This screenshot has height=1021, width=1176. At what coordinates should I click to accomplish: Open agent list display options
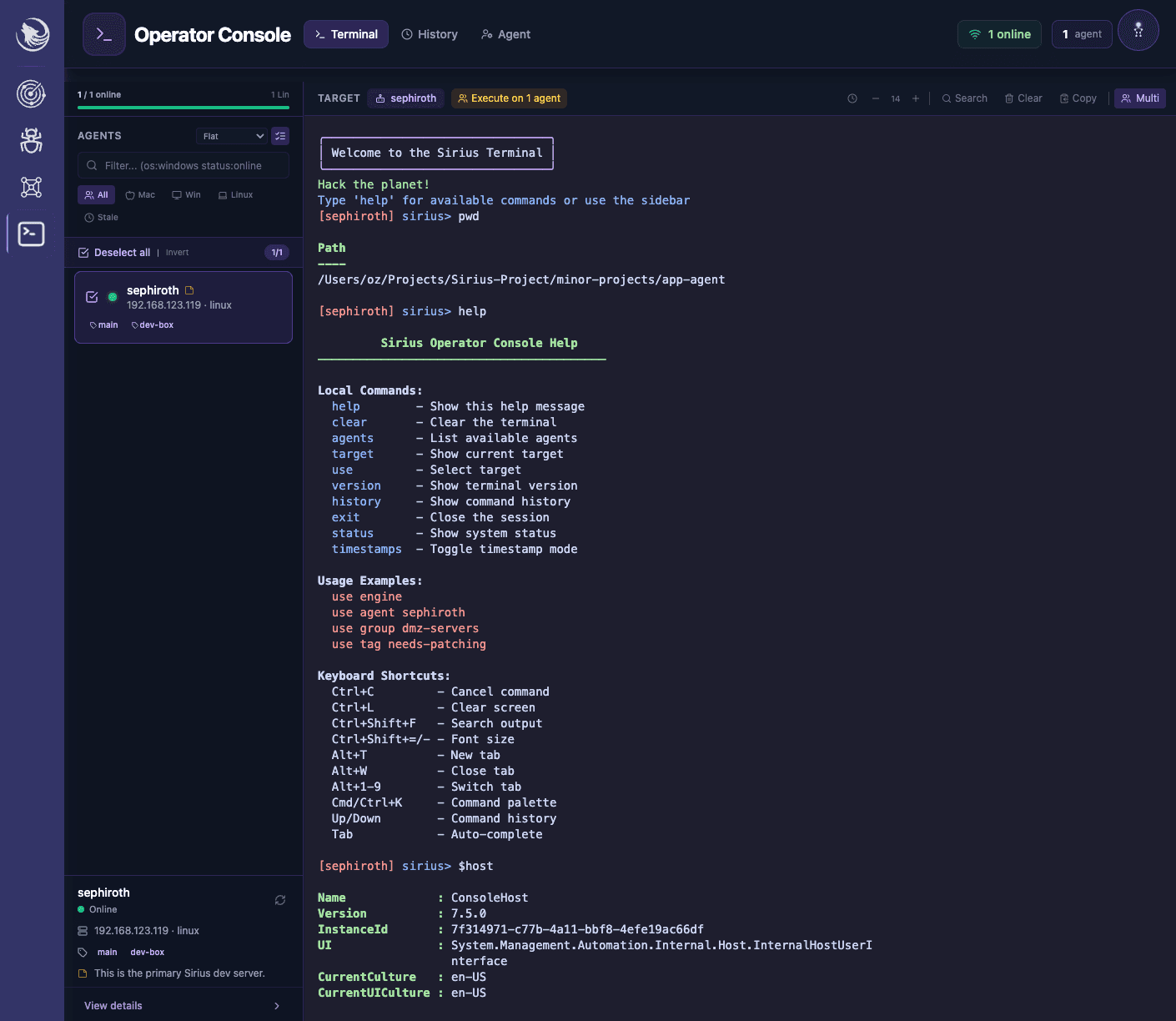point(279,135)
